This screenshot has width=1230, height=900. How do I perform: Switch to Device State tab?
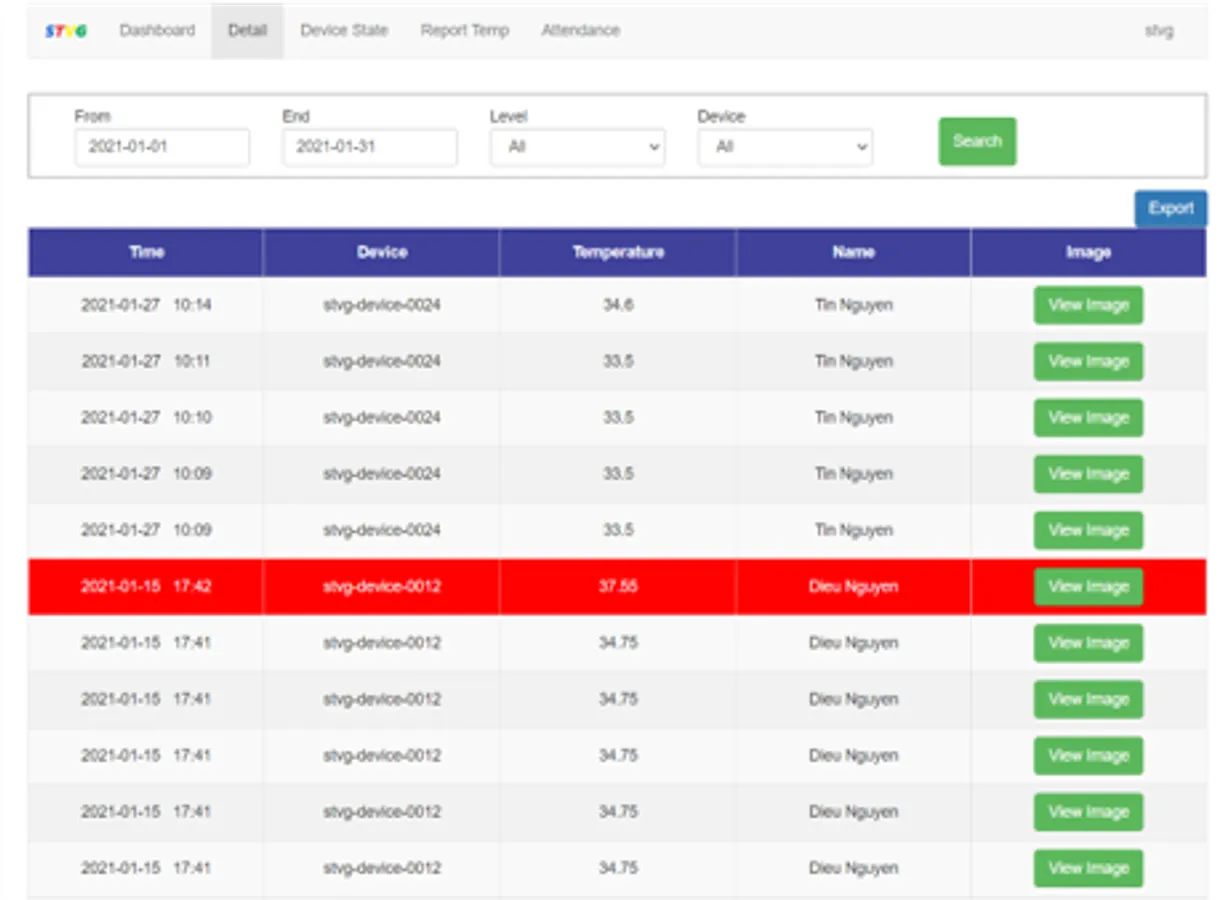click(343, 31)
